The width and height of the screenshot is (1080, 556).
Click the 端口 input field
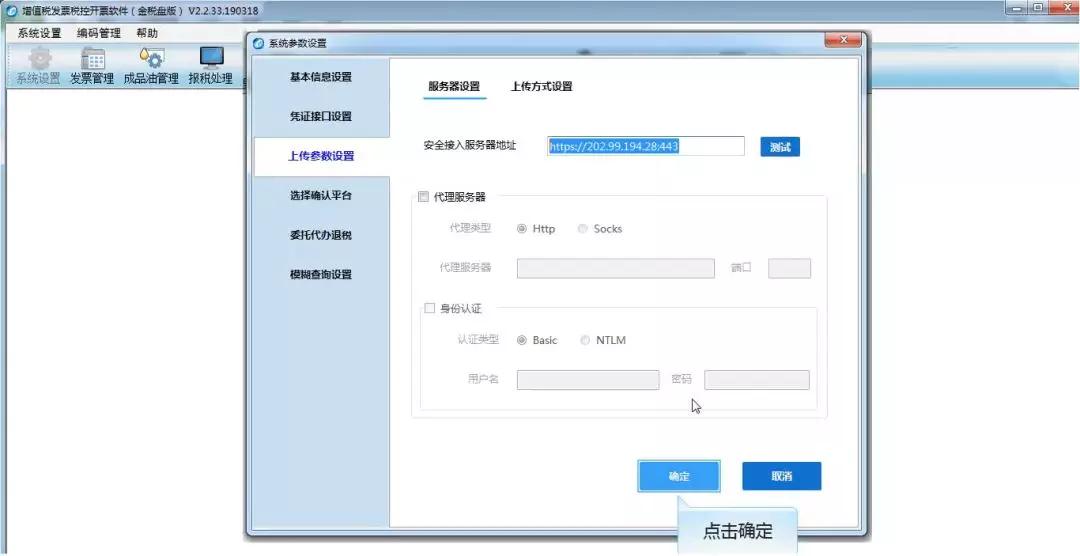(x=789, y=269)
